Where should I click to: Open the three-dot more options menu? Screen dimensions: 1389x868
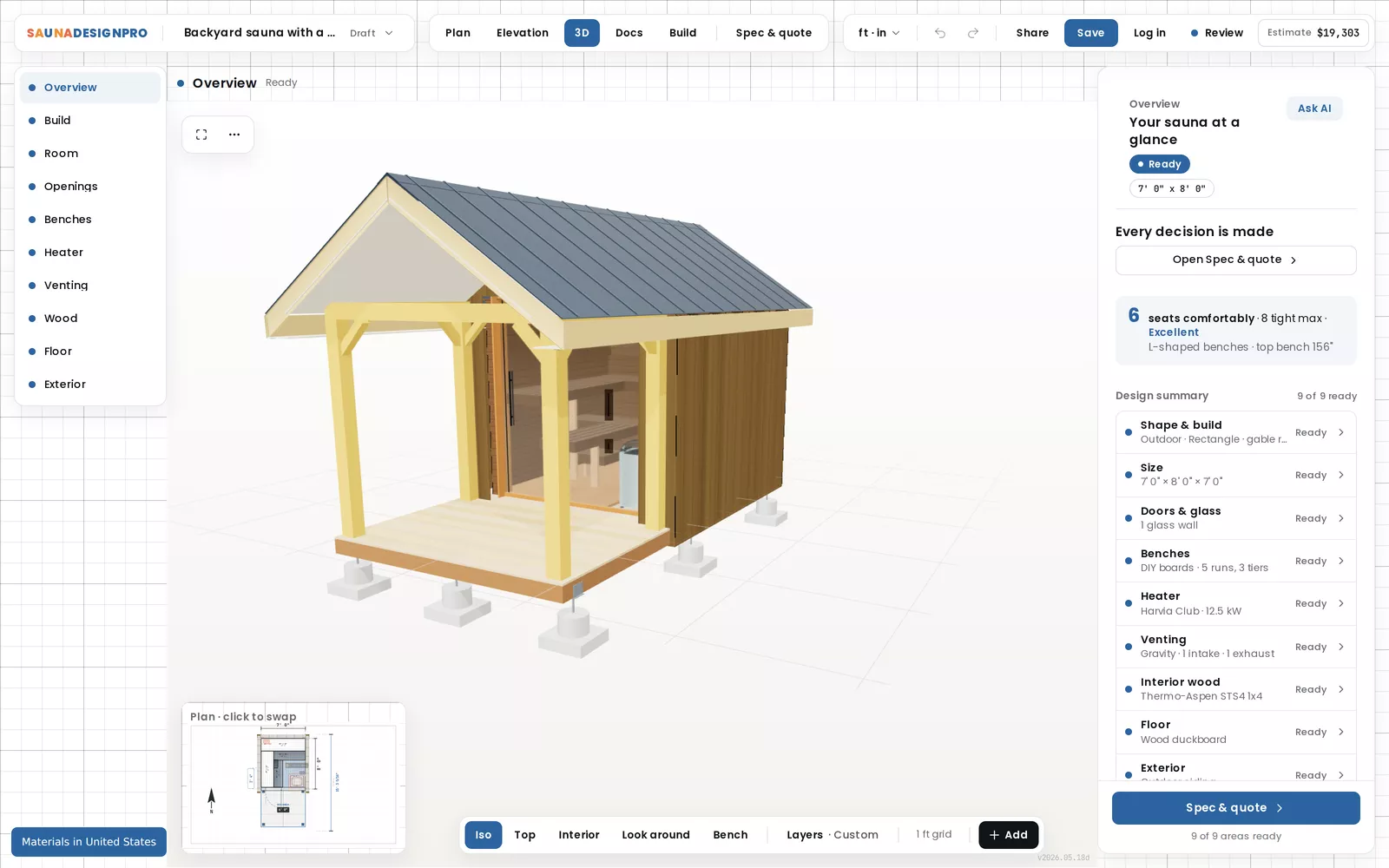click(x=234, y=135)
